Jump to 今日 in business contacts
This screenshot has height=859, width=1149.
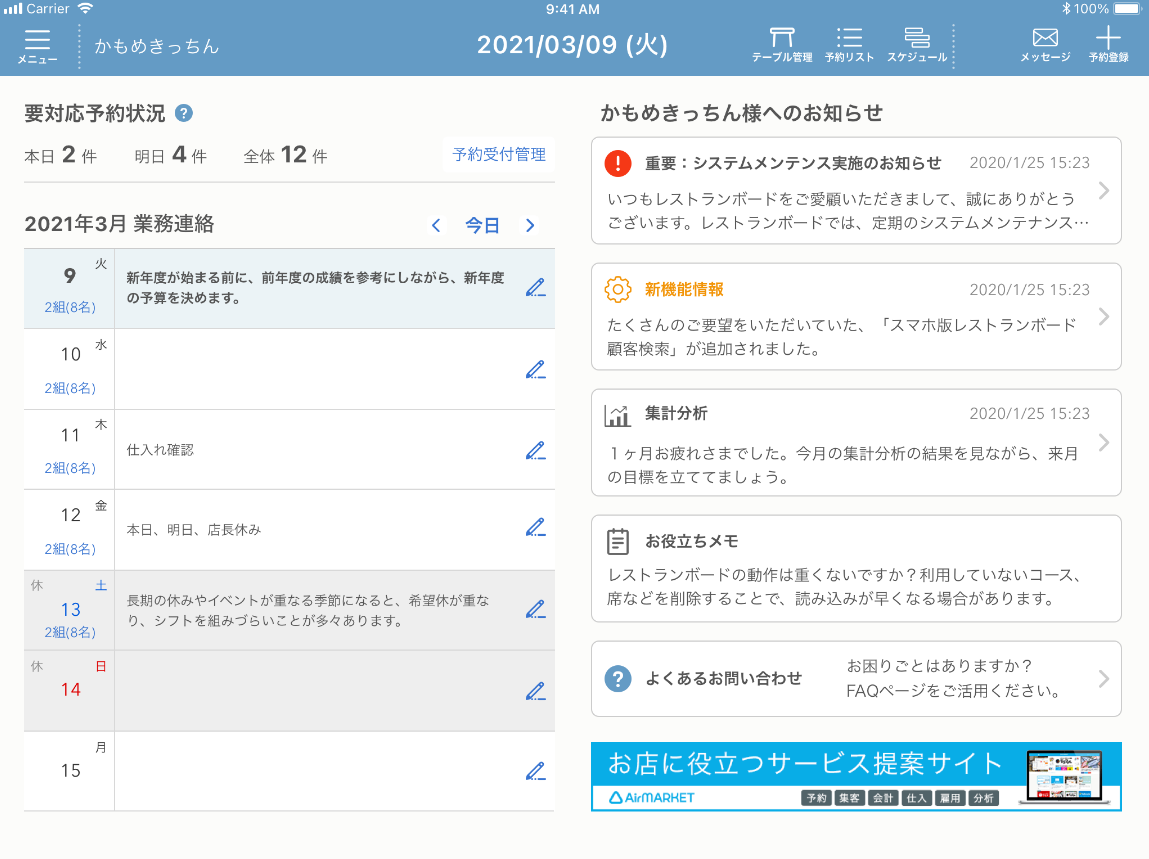(482, 225)
